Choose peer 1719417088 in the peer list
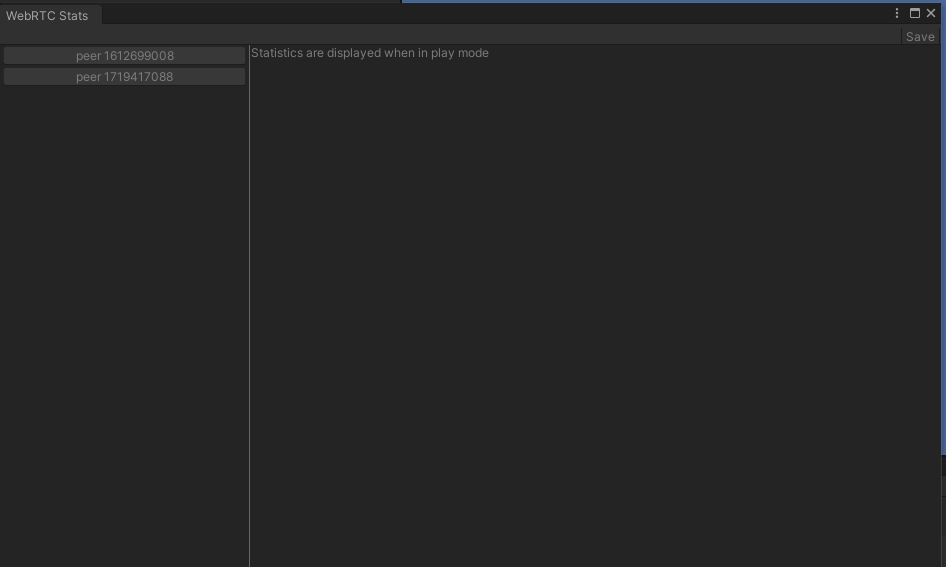946x567 pixels. click(124, 77)
